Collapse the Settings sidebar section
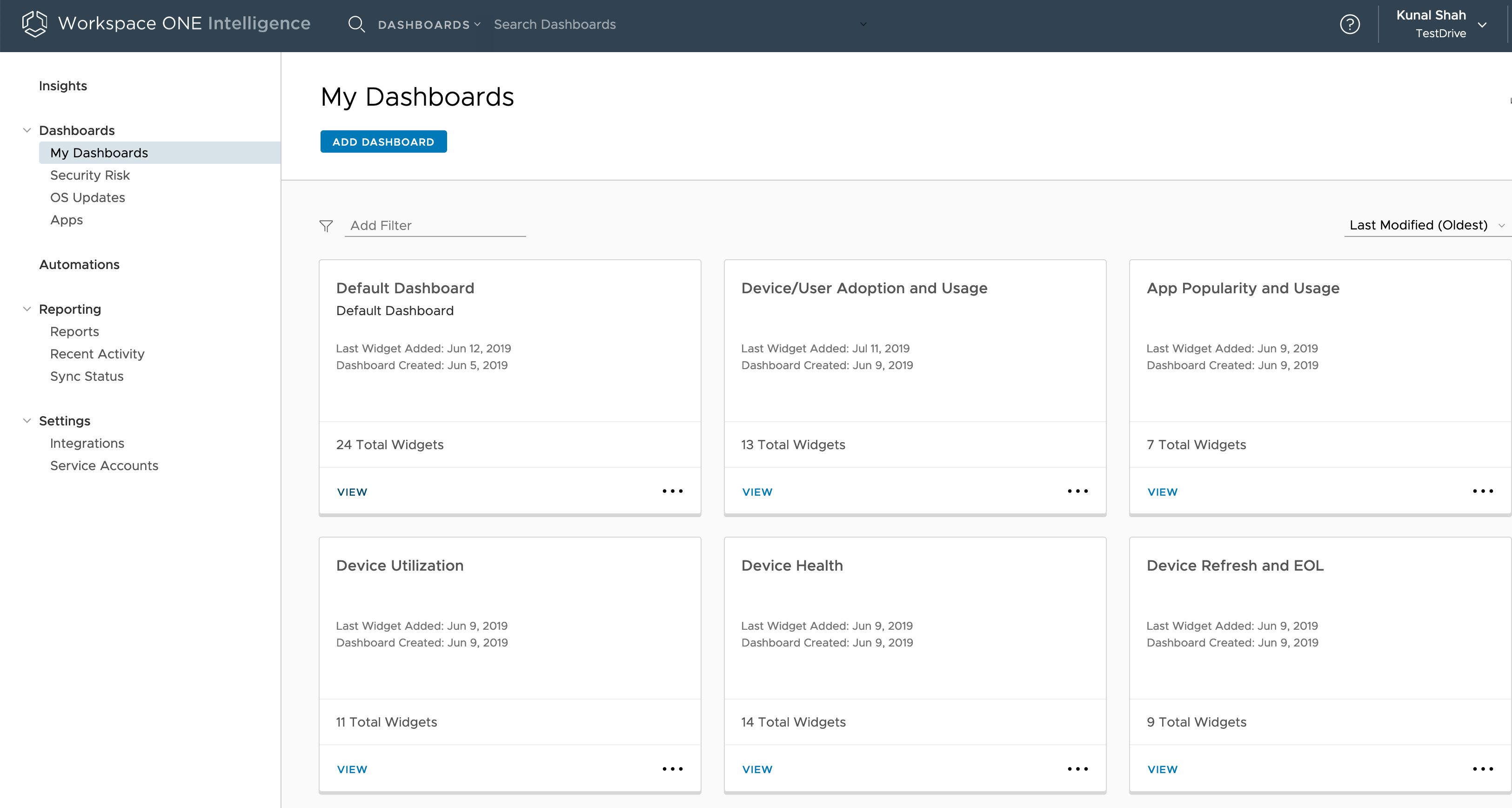The height and width of the screenshot is (808, 1512). [x=27, y=420]
